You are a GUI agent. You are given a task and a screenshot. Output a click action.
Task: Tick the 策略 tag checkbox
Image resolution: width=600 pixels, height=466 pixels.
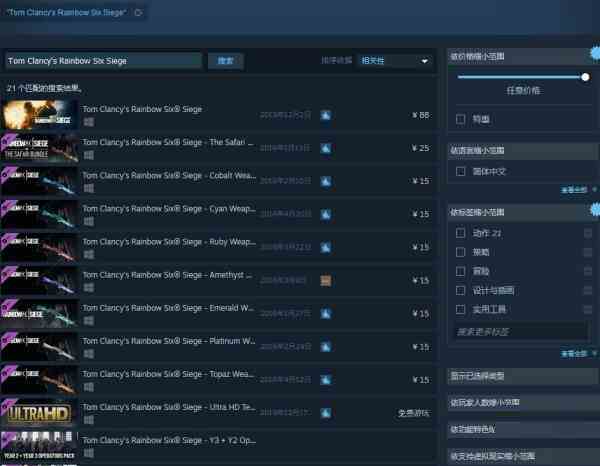pyautogui.click(x=461, y=252)
